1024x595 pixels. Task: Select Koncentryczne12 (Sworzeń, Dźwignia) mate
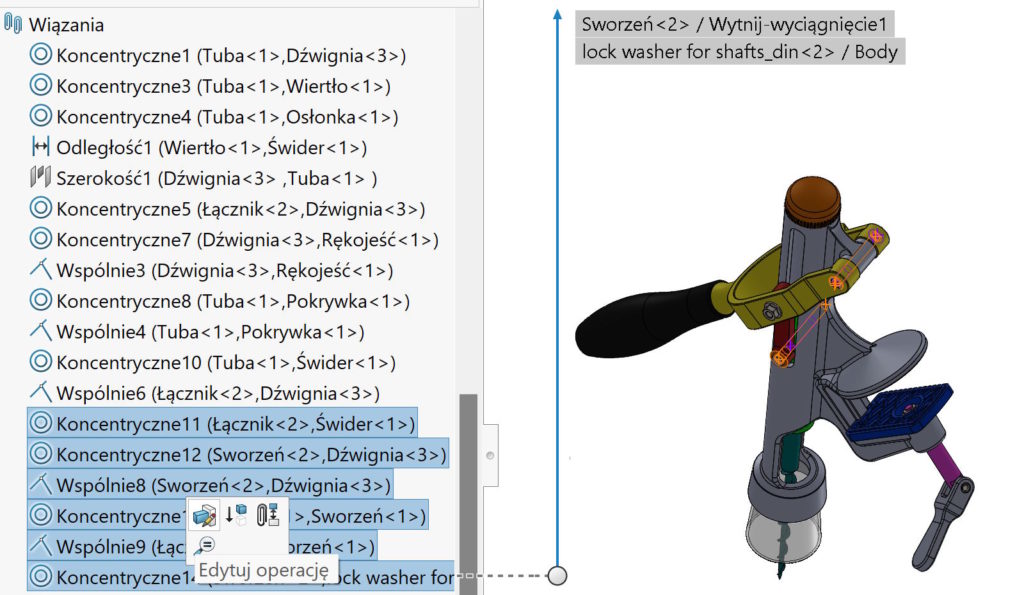pyautogui.click(x=250, y=455)
